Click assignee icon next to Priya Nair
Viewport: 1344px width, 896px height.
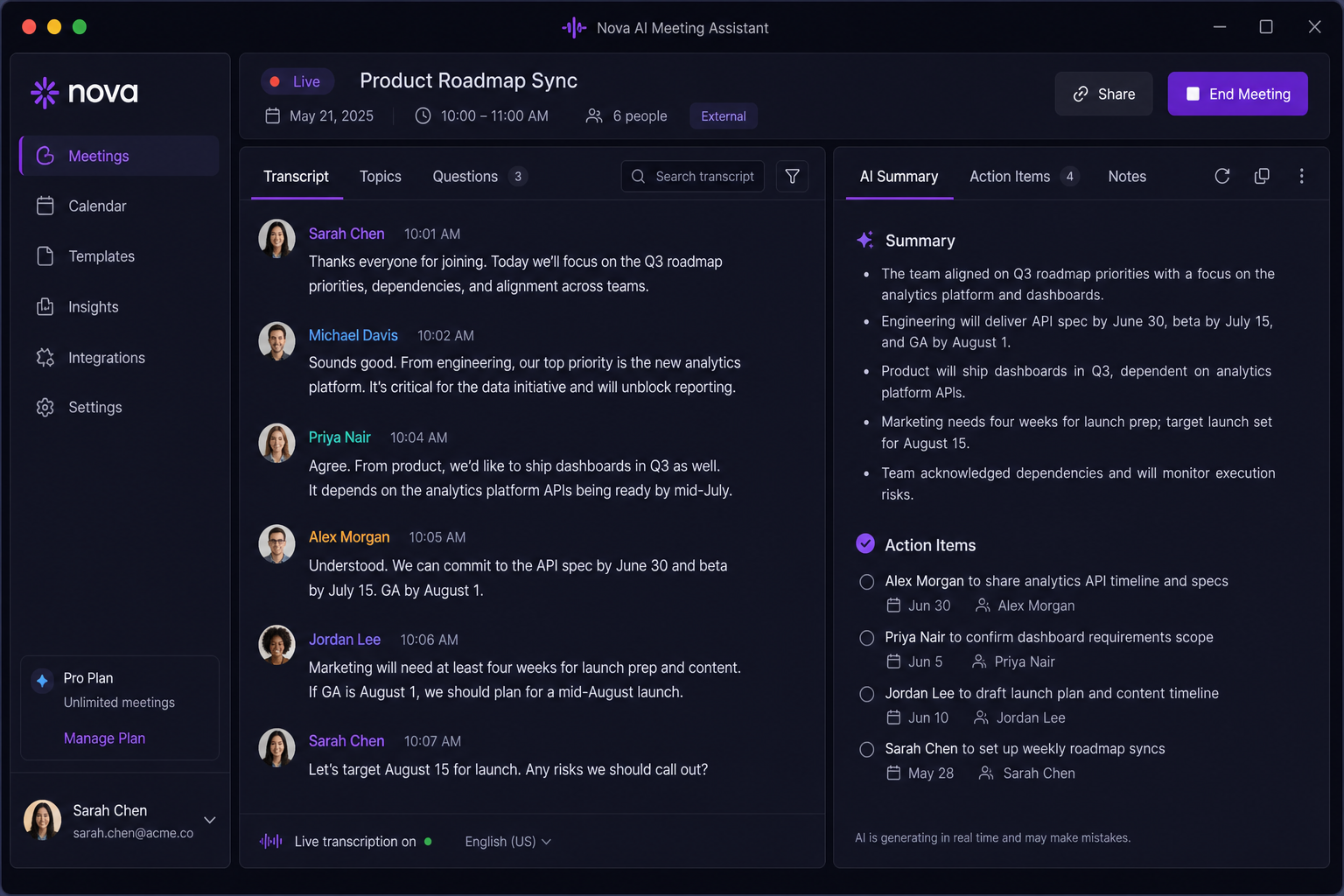pos(979,661)
